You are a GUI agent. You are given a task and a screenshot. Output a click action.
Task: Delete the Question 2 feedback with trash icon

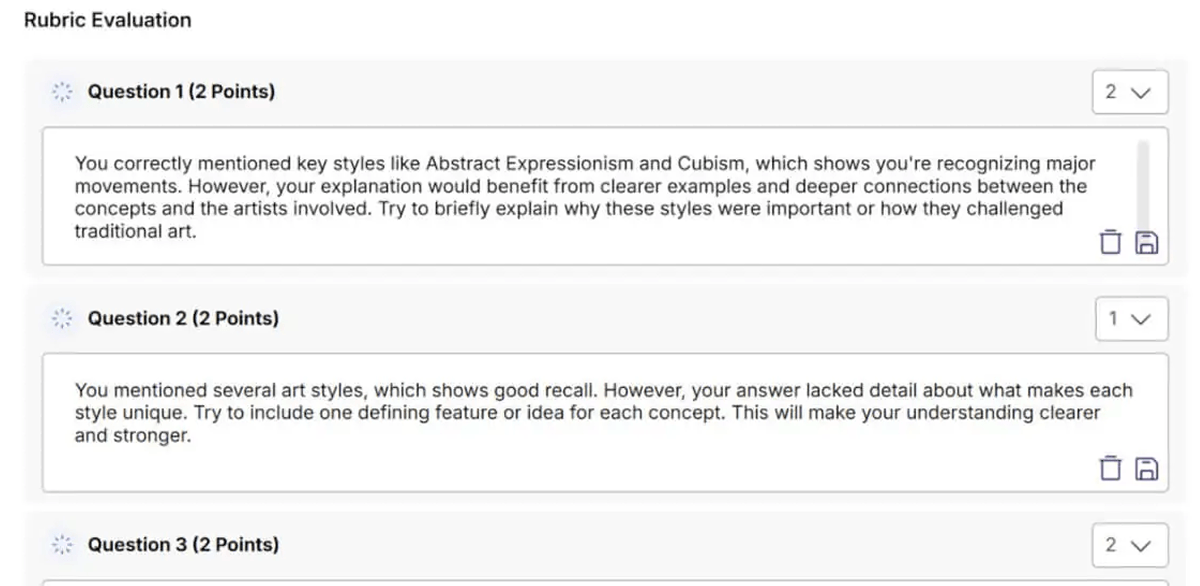point(1110,468)
